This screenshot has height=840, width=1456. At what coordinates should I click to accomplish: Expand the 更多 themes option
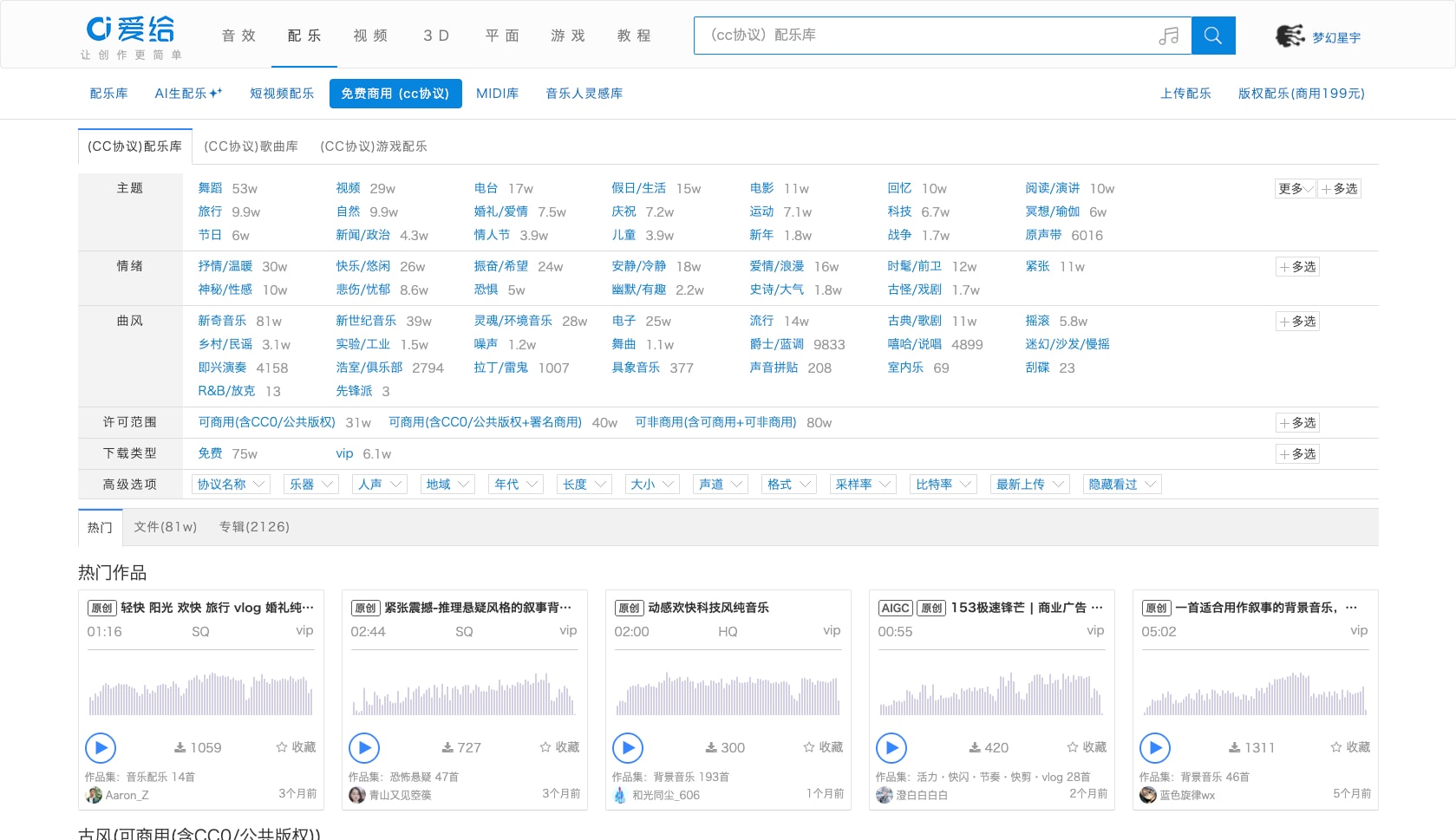click(1296, 189)
